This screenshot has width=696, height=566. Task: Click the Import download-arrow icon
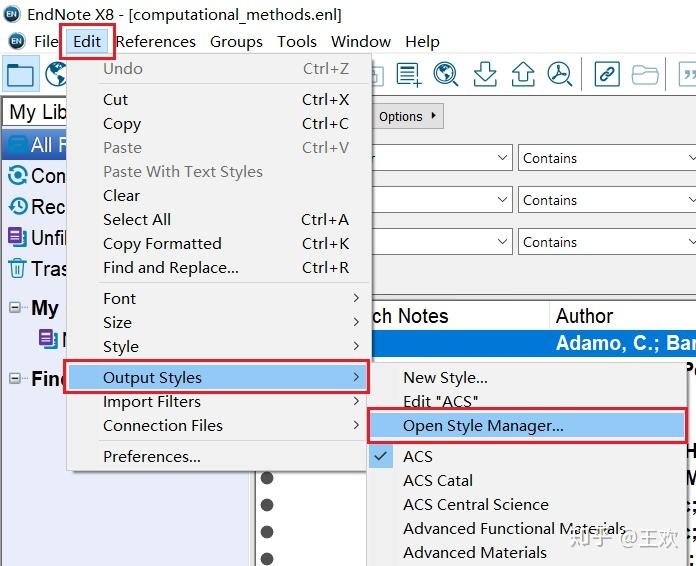[x=484, y=74]
